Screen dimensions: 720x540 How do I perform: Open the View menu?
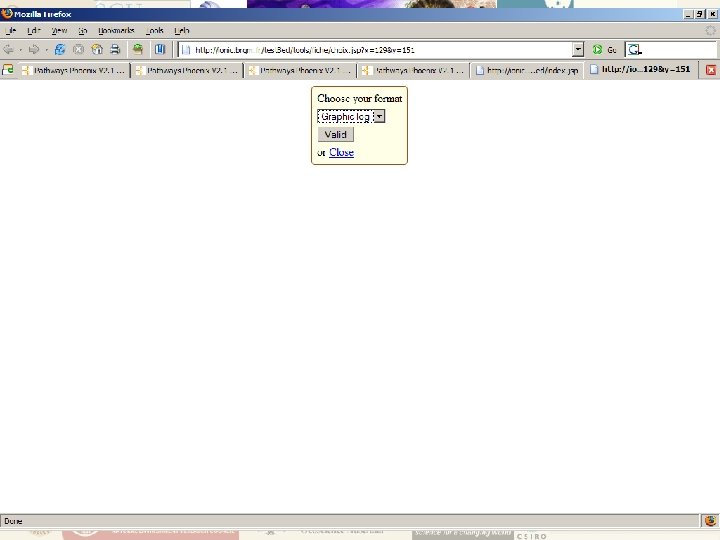click(x=59, y=31)
